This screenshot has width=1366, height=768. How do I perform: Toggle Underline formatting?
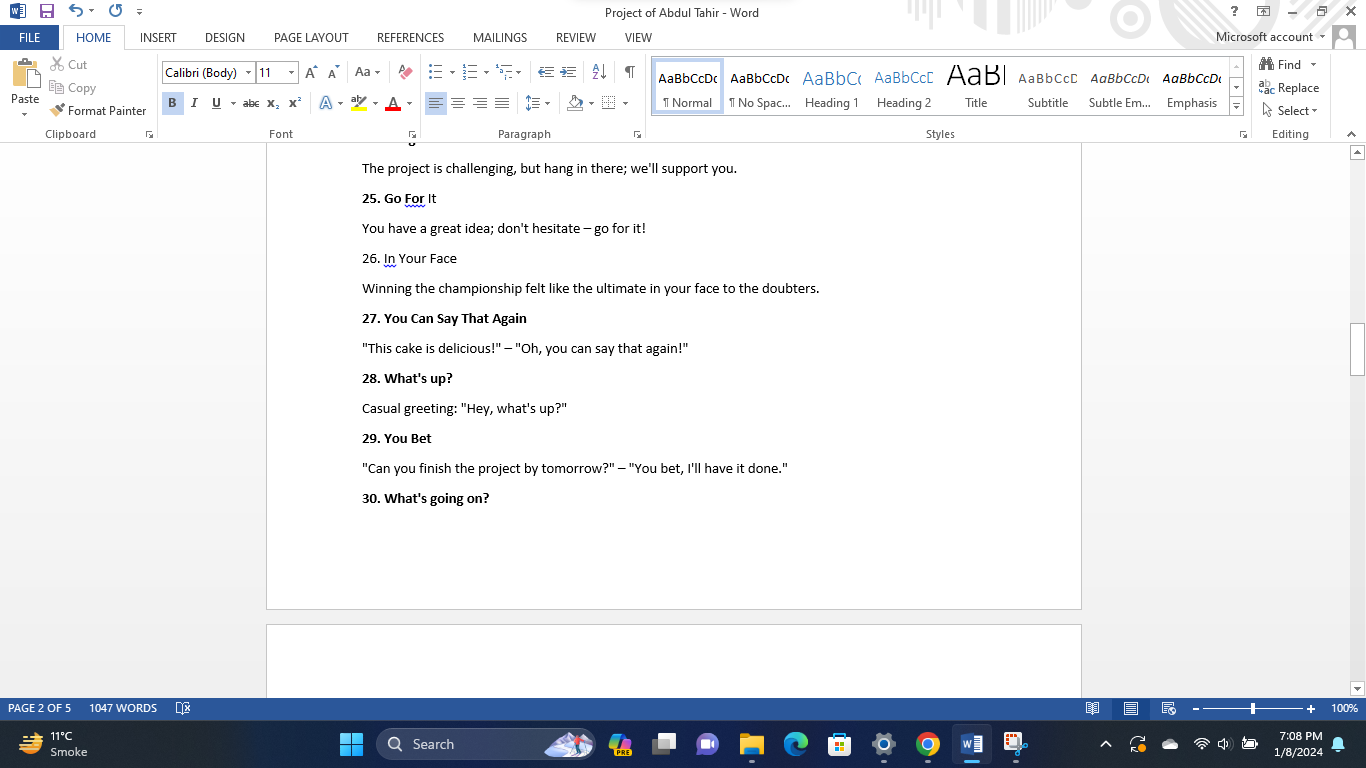(x=216, y=103)
